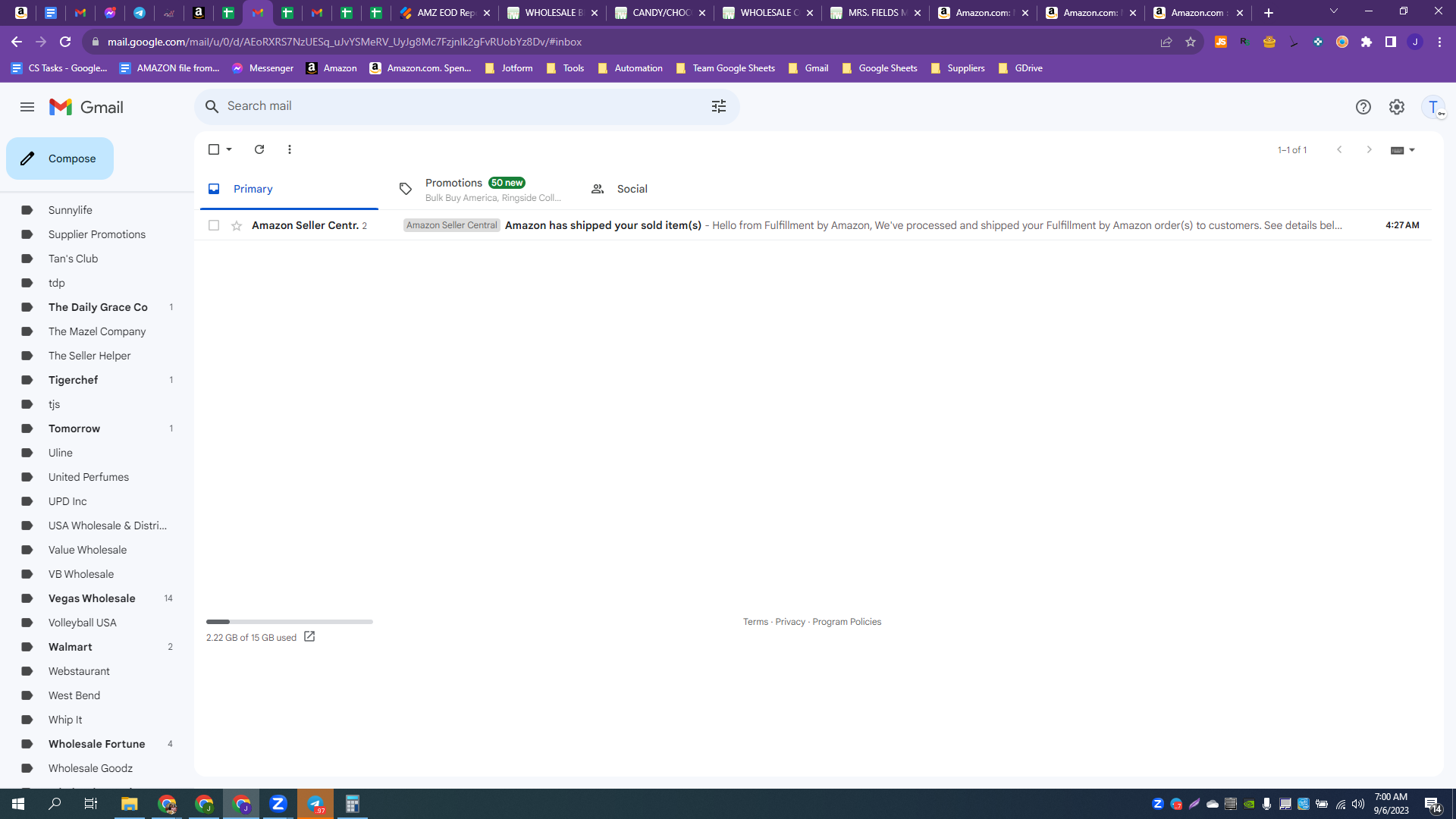Open the Privacy link

click(790, 622)
